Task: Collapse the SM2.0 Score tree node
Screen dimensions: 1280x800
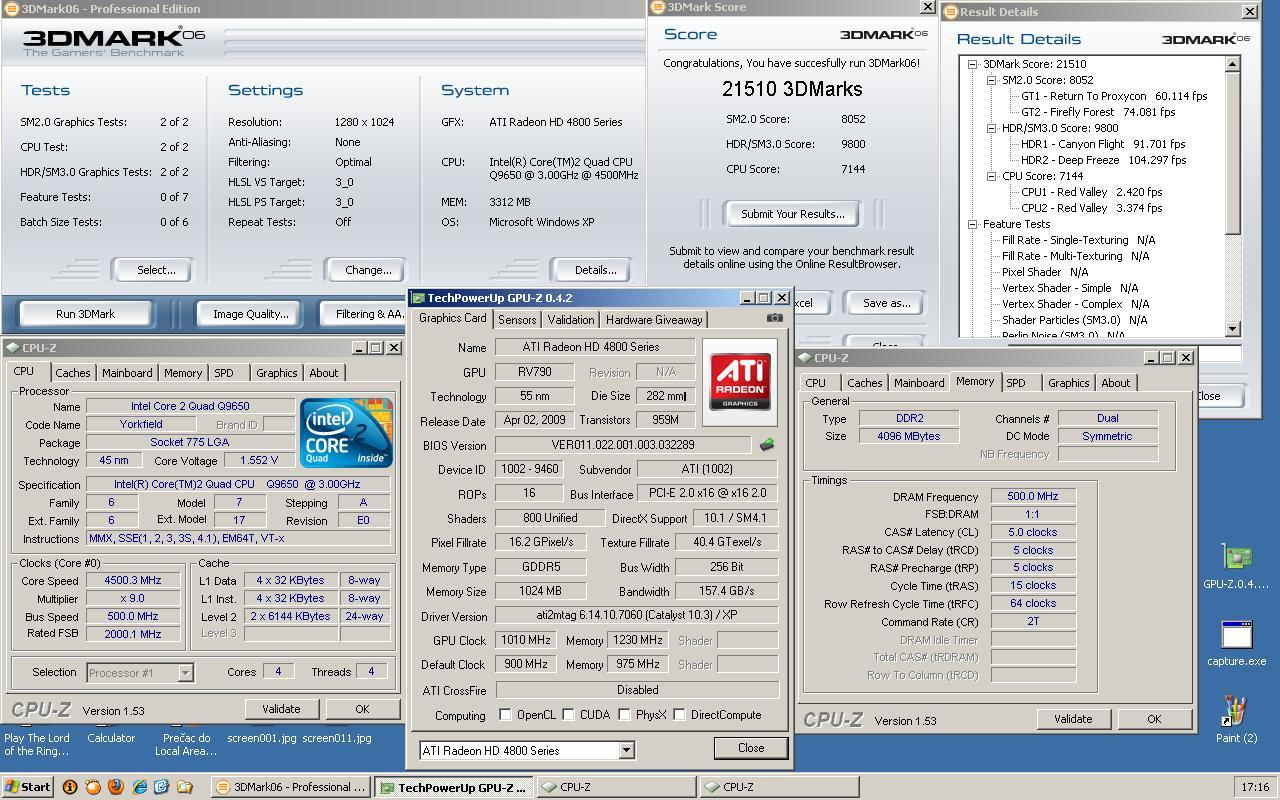Action: click(x=991, y=80)
